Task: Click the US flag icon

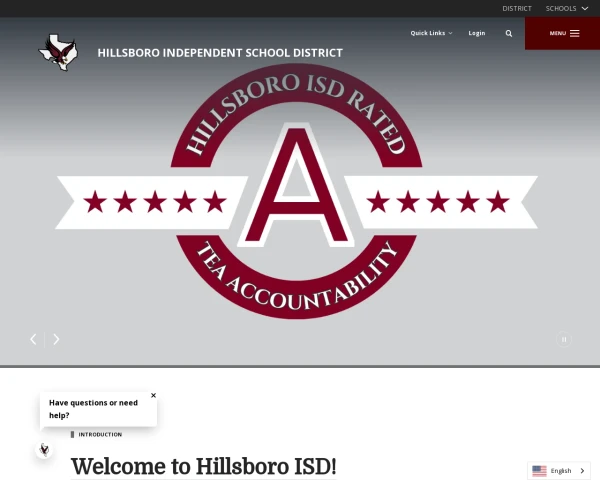Action: 539,471
